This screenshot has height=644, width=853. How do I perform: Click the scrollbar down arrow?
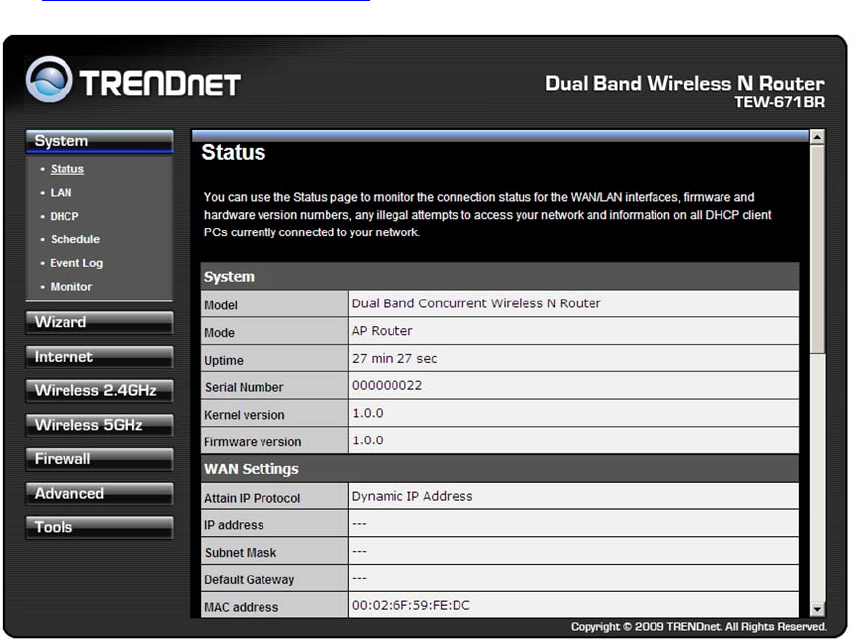click(817, 609)
